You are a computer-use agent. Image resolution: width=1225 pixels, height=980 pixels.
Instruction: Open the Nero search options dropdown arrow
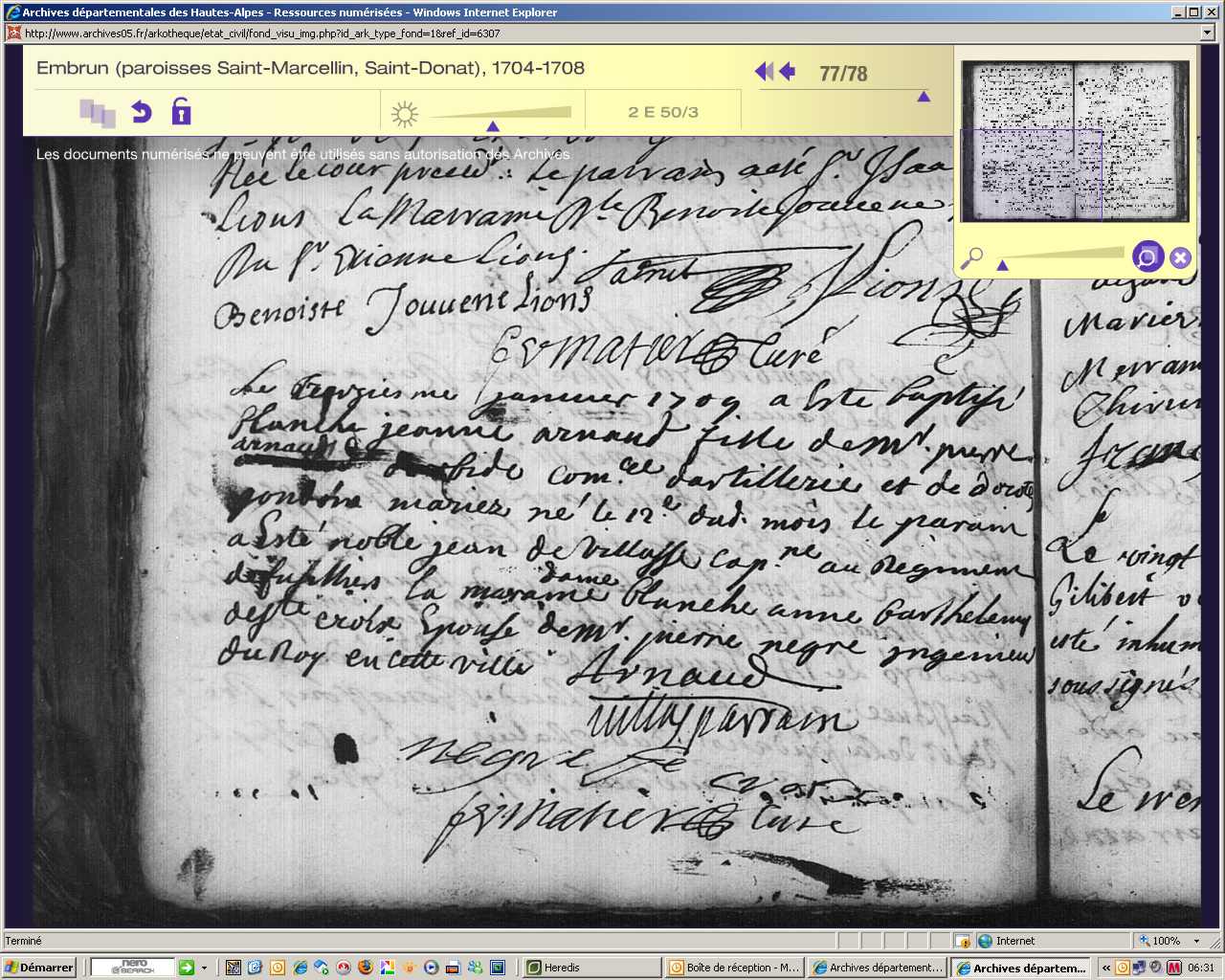point(204,968)
